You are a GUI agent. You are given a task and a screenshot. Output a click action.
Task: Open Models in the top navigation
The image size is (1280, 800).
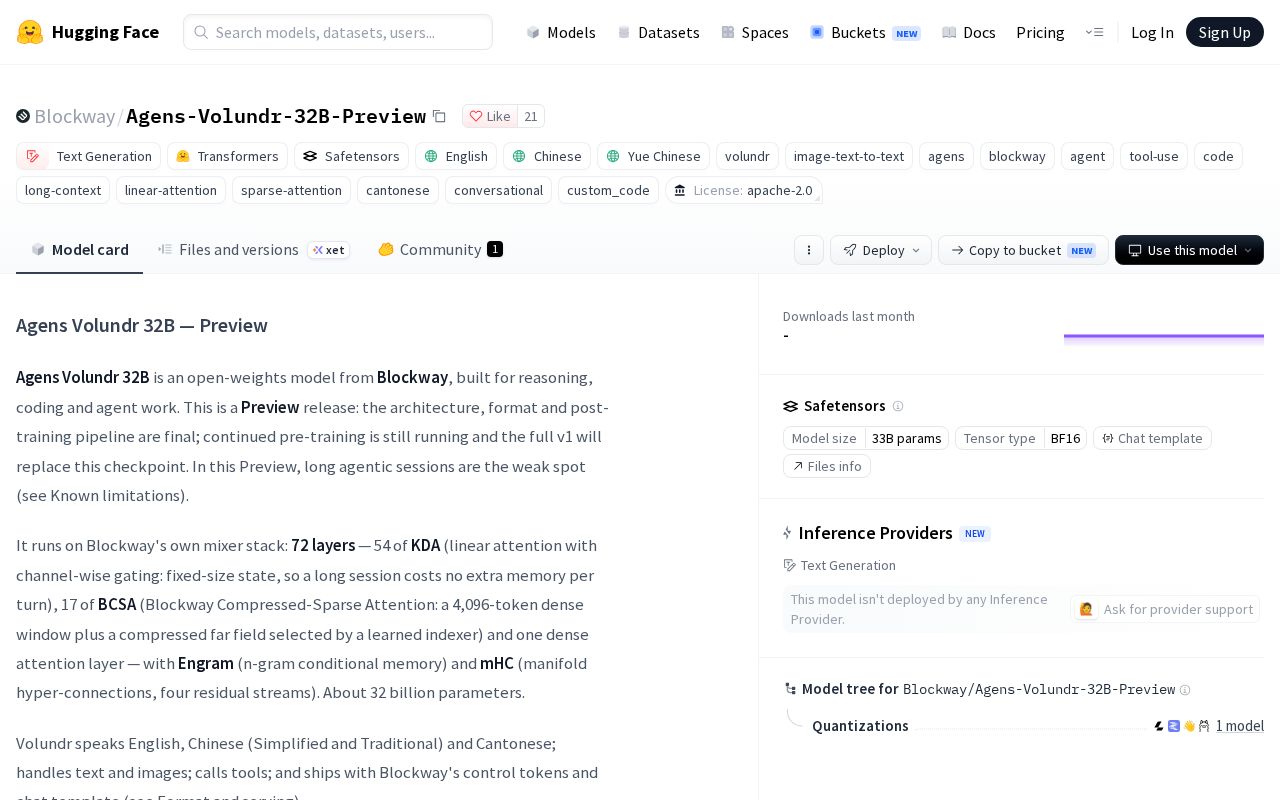coord(561,32)
